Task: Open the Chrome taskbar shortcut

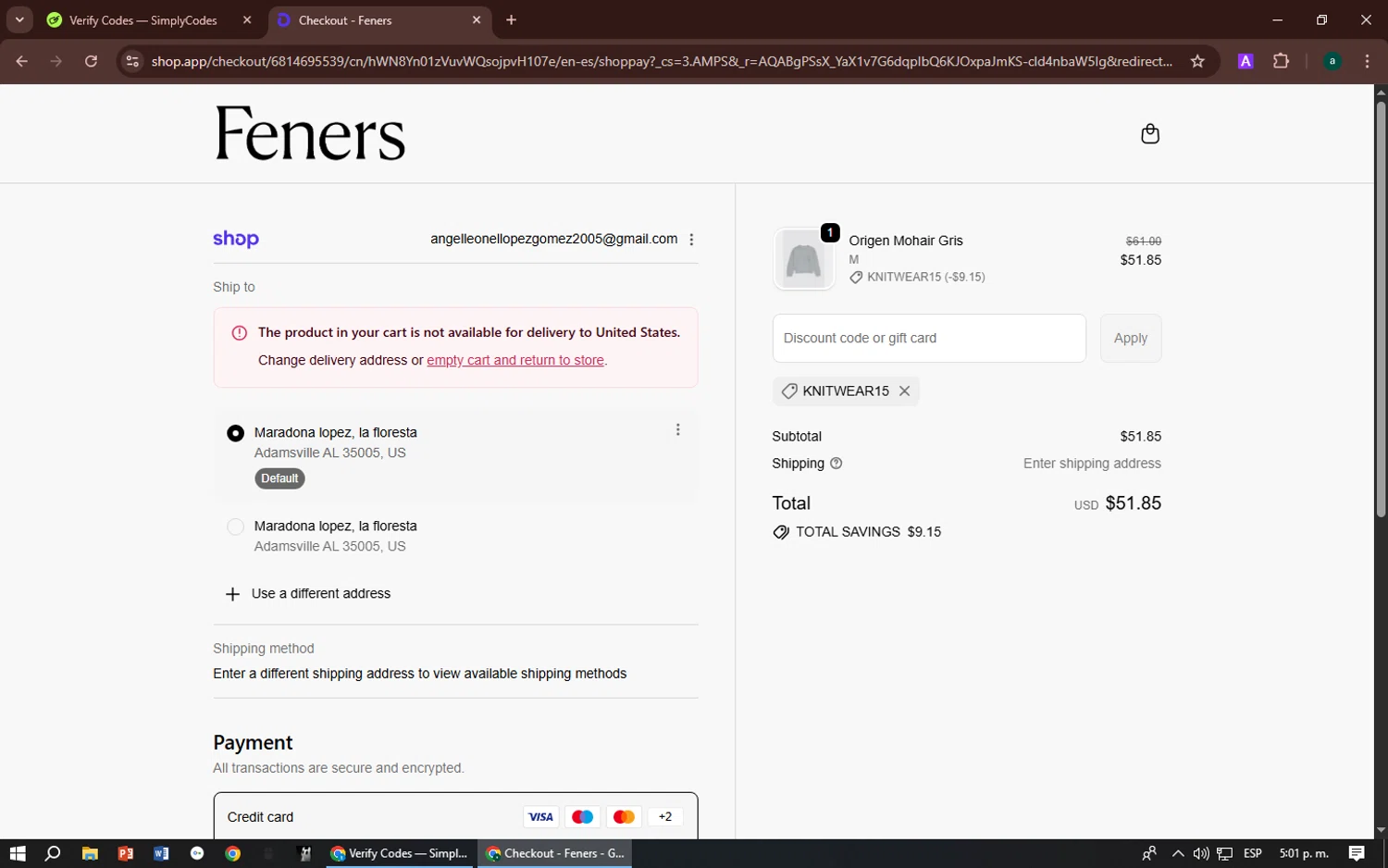Action: (233, 853)
